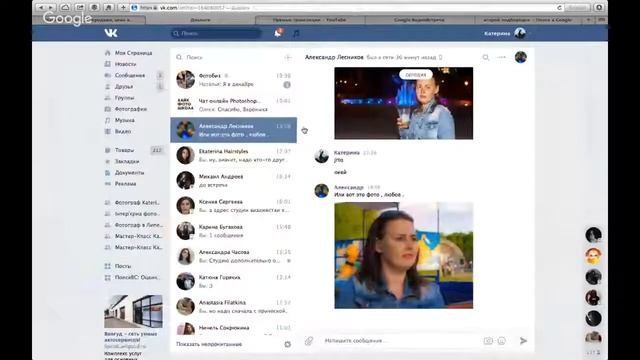Open messages settings gear icon
The image size is (640, 360).
pyautogui.click(x=287, y=344)
